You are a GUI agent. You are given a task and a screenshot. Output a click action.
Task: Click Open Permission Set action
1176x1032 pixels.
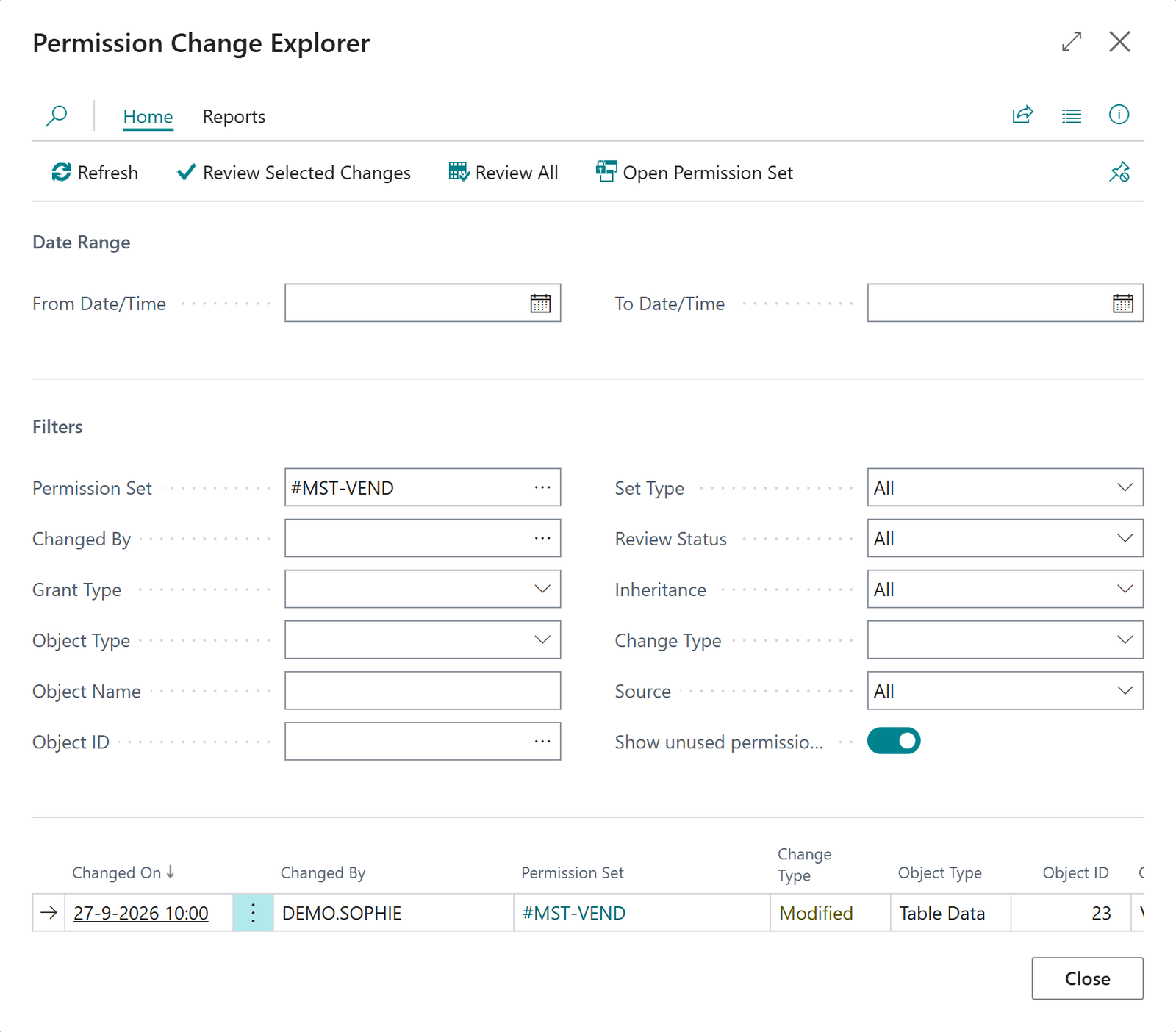pyautogui.click(x=695, y=172)
